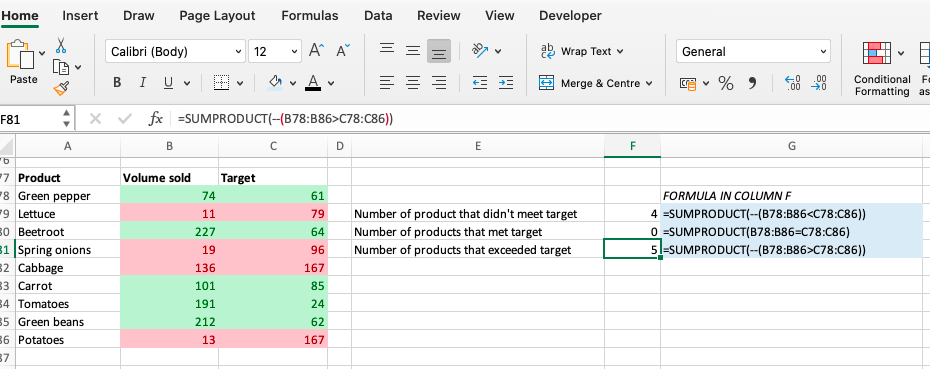Expand font colour options arrow

(331, 84)
